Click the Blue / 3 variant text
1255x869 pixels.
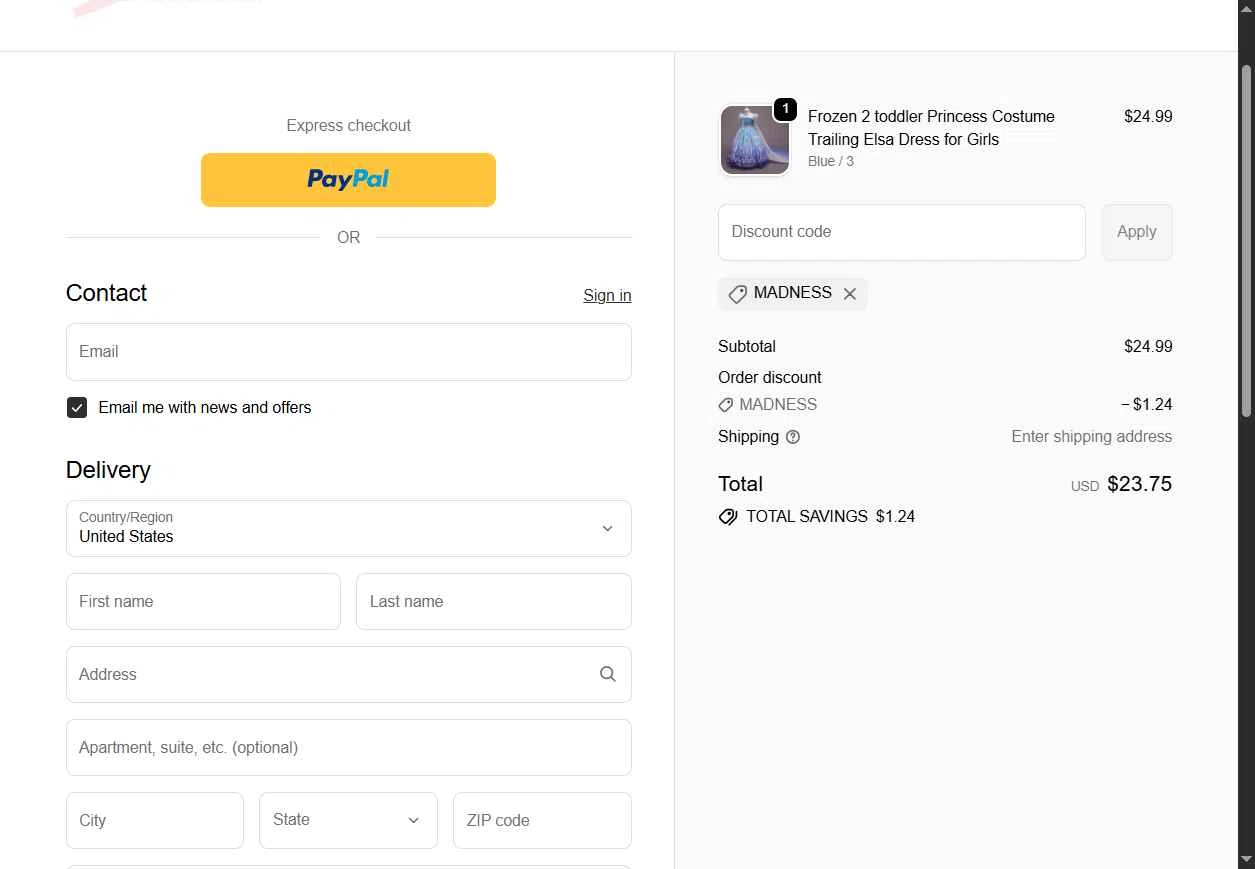point(831,161)
